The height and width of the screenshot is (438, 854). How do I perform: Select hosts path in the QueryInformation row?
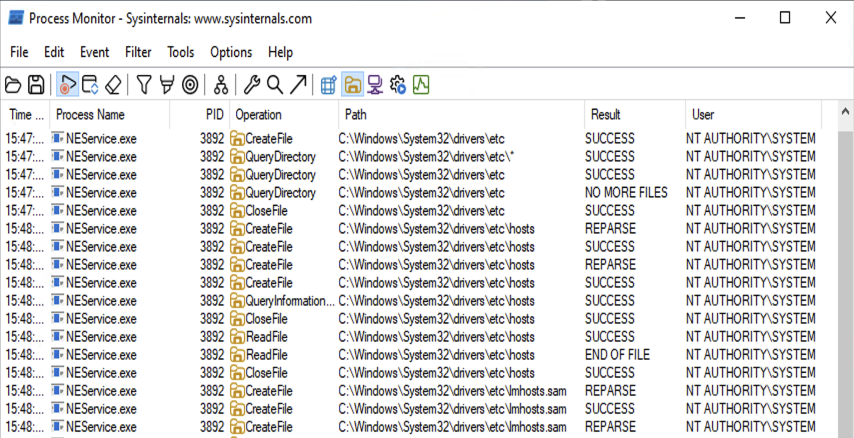pos(436,301)
